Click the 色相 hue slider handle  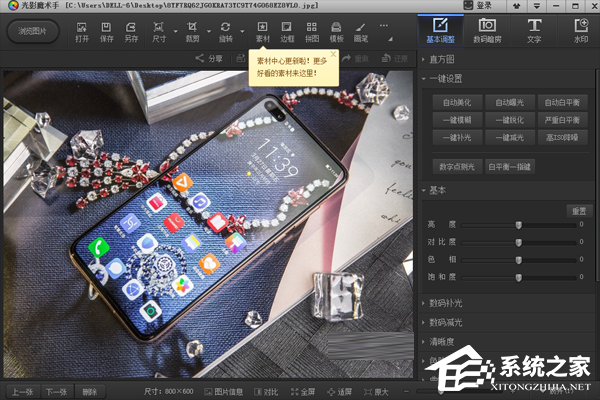(x=518, y=260)
